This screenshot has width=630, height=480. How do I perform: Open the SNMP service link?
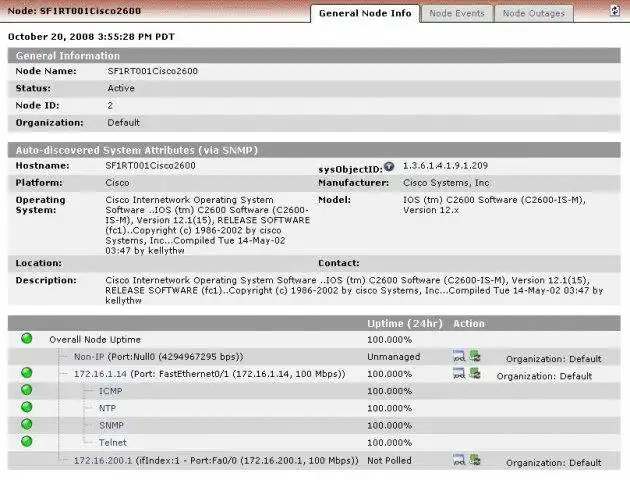point(111,425)
